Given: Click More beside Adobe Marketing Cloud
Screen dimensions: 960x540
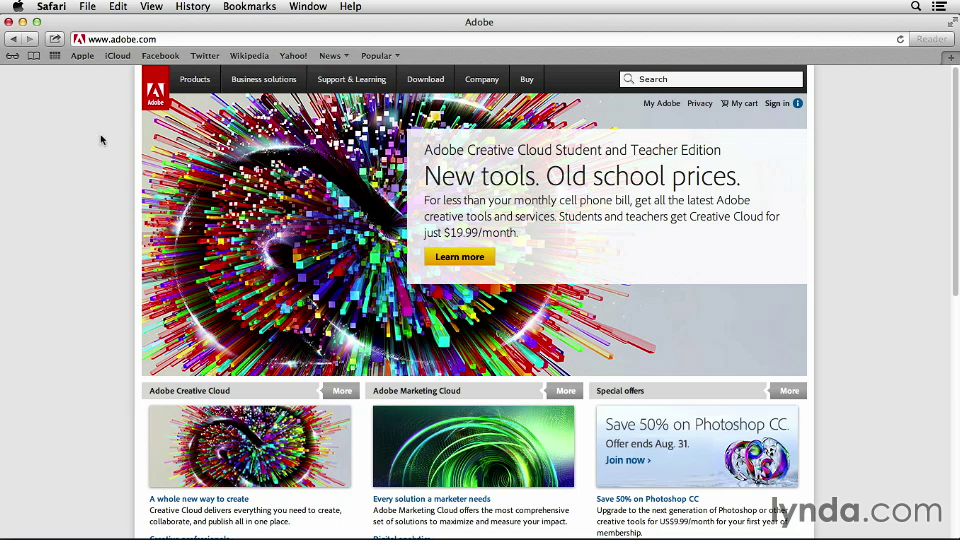Looking at the screenshot, I should tap(565, 391).
